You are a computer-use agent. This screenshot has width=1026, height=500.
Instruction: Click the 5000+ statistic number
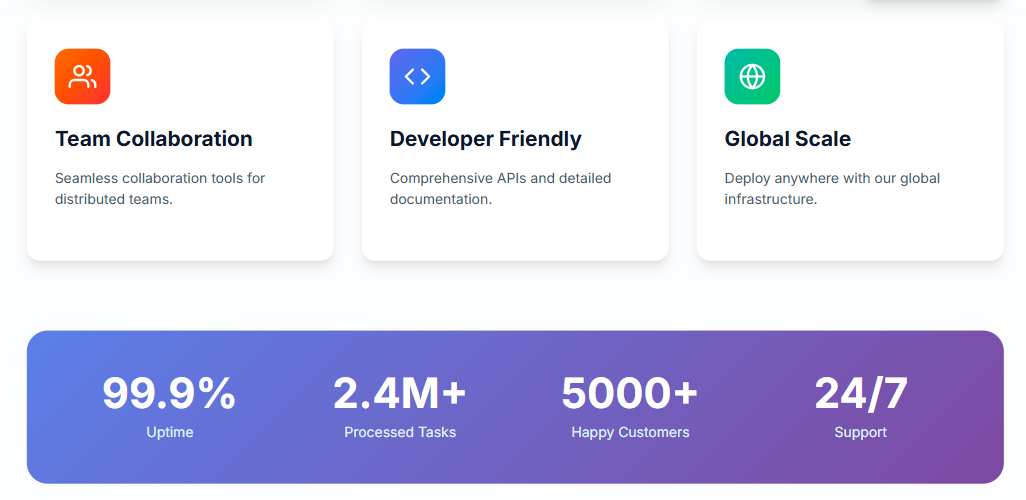tap(630, 393)
